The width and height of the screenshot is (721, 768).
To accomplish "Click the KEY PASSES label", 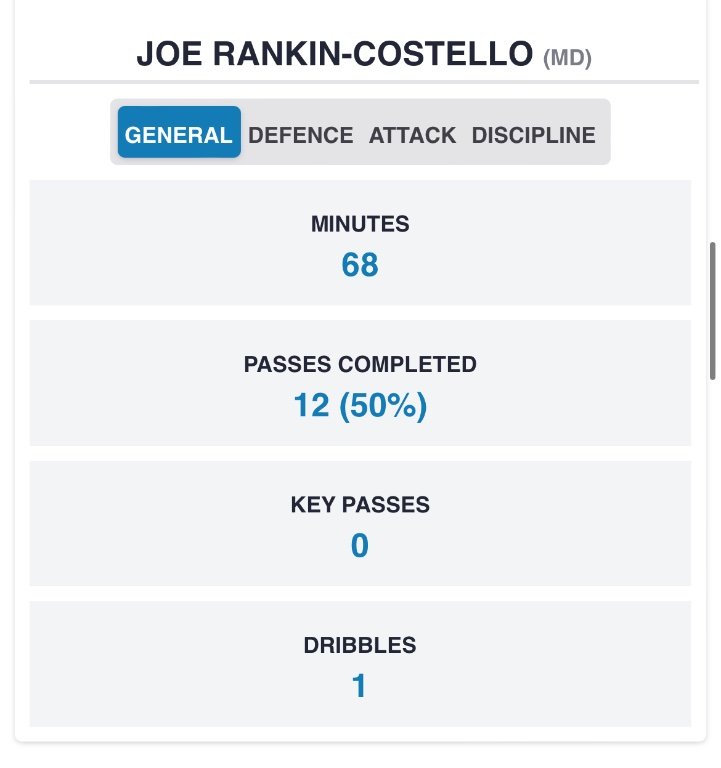I will click(360, 505).
